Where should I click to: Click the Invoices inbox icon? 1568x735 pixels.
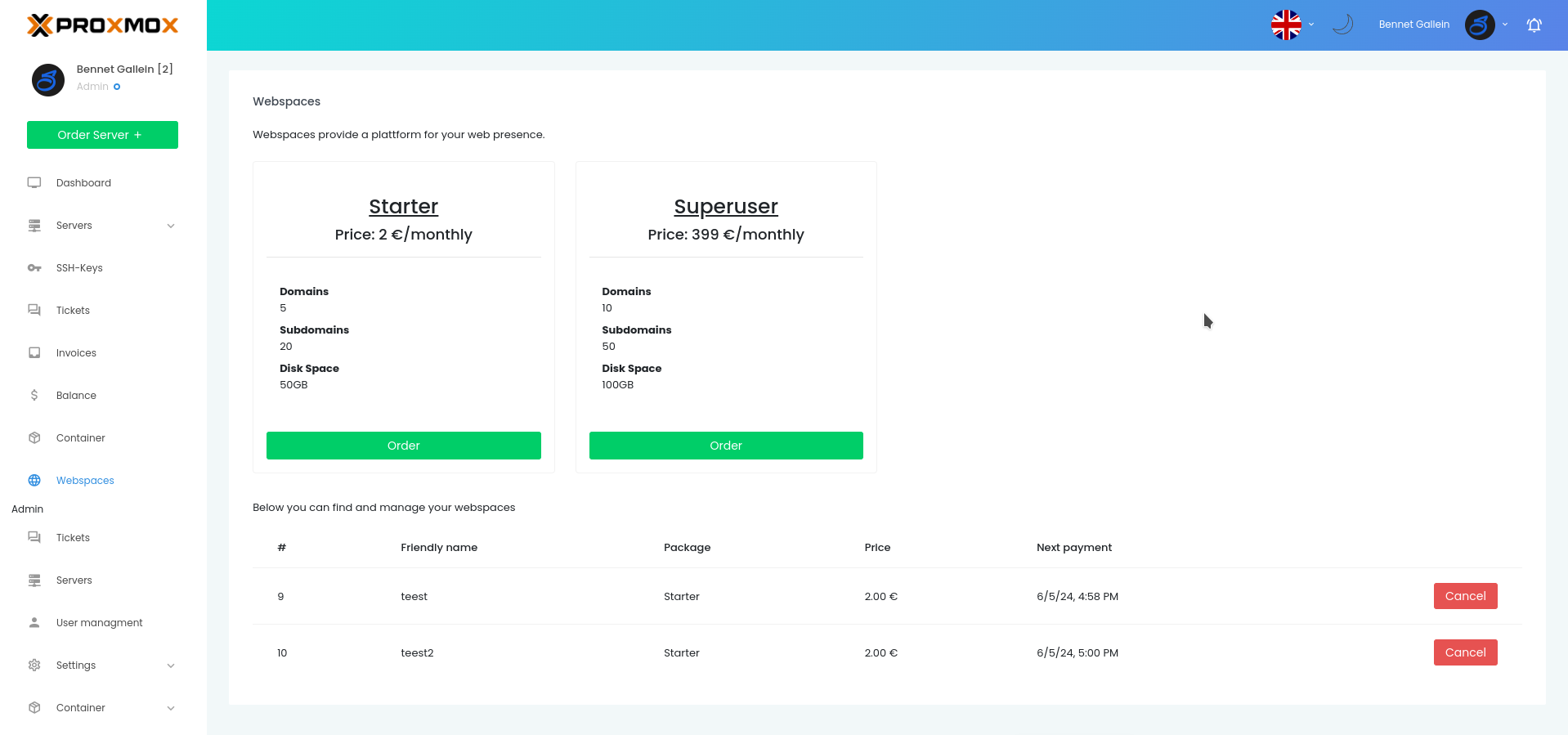[34, 353]
